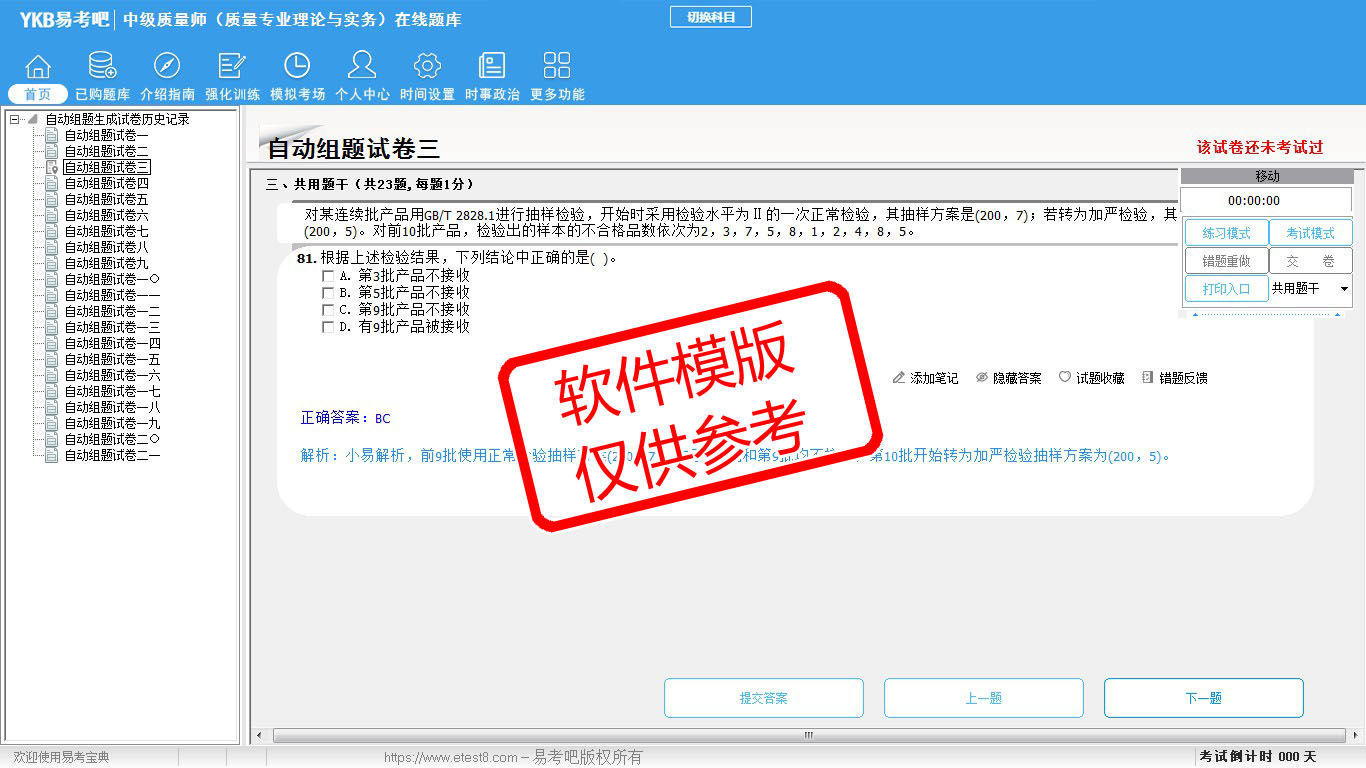The width and height of the screenshot is (1366, 768).
Task: Open 模拟考场 clock icon
Action: 297,67
